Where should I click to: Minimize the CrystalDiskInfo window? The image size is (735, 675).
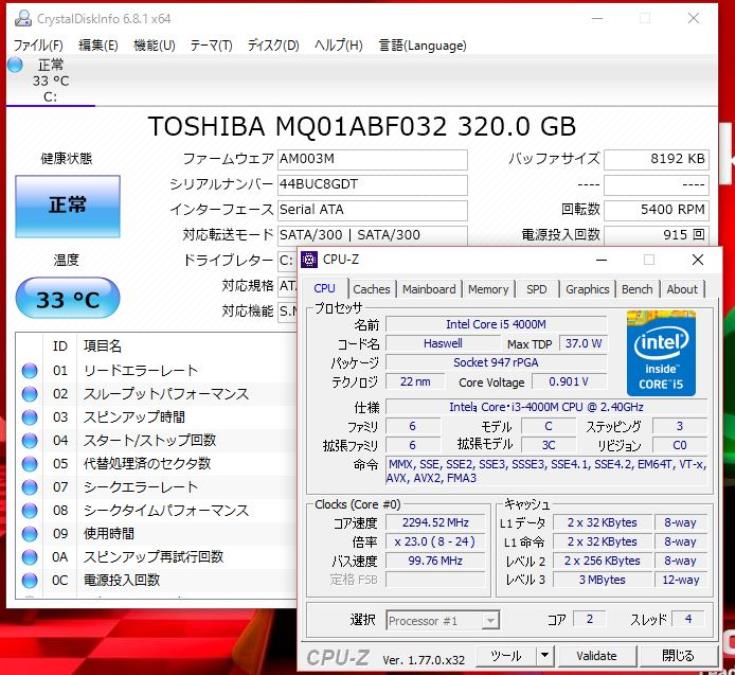tap(597, 18)
